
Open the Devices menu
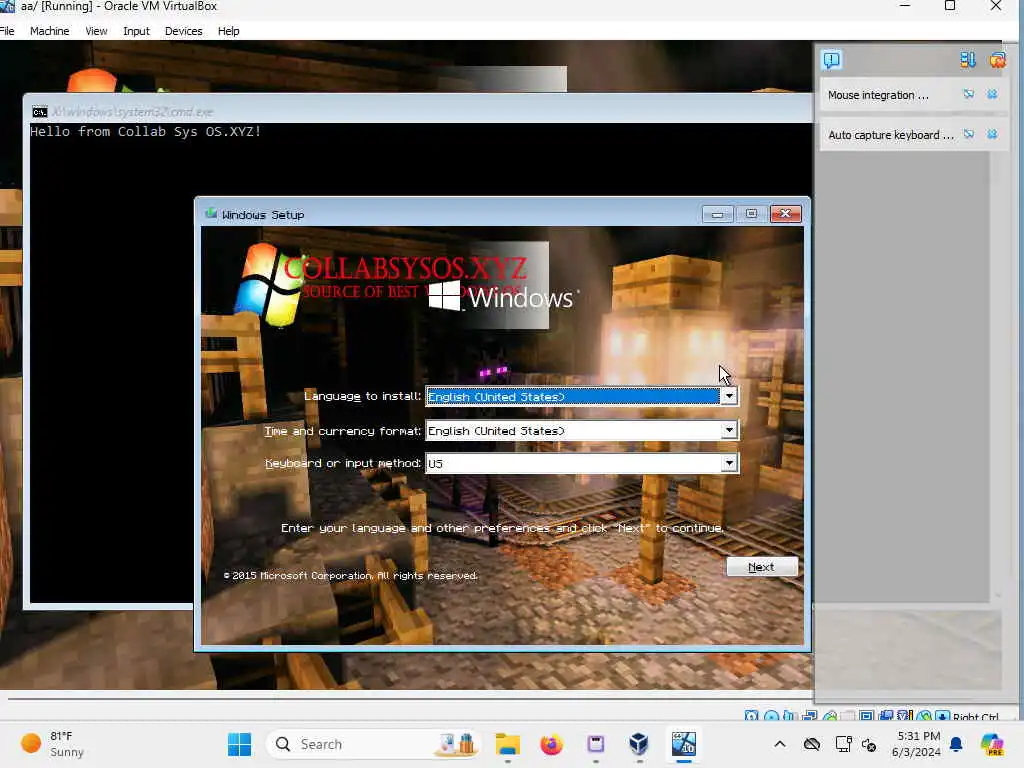[x=184, y=31]
